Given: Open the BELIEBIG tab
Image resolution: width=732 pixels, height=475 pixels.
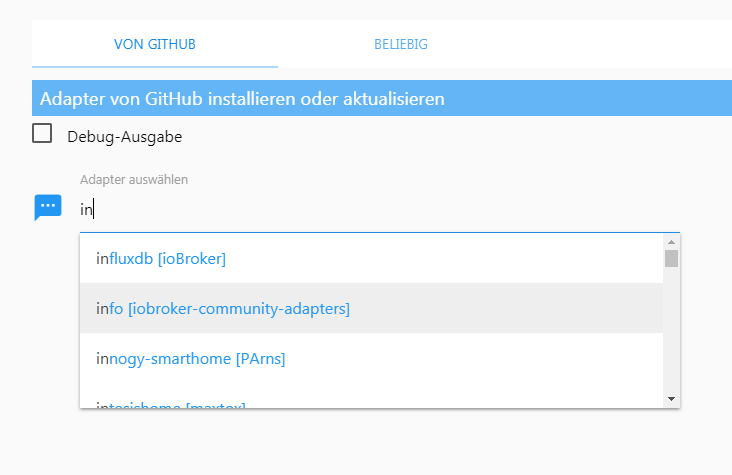Looking at the screenshot, I should pos(401,44).
